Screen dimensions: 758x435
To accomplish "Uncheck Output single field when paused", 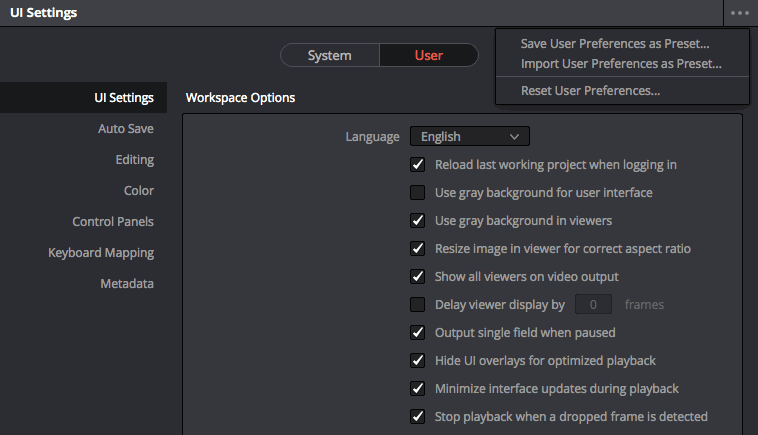I will coord(418,333).
